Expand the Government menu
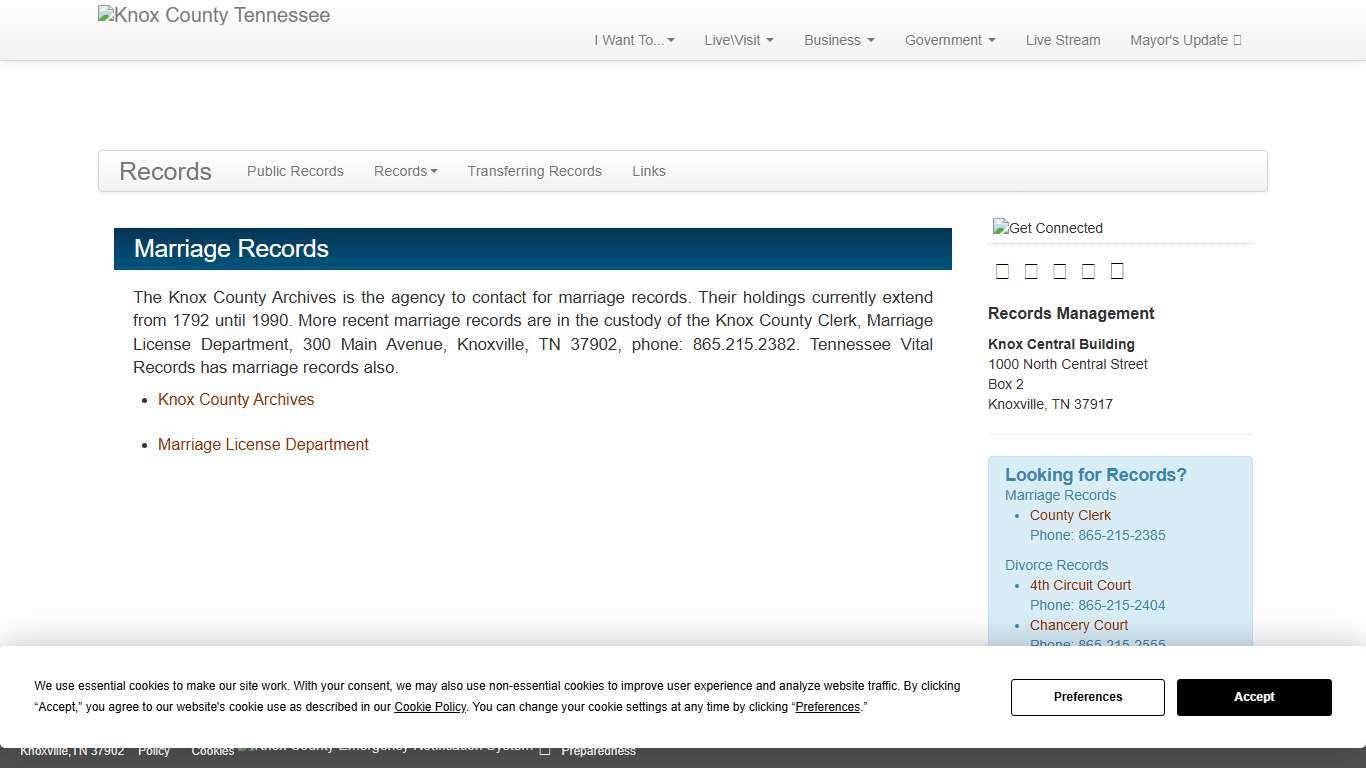This screenshot has height=768, width=1366. pyautogui.click(x=948, y=40)
